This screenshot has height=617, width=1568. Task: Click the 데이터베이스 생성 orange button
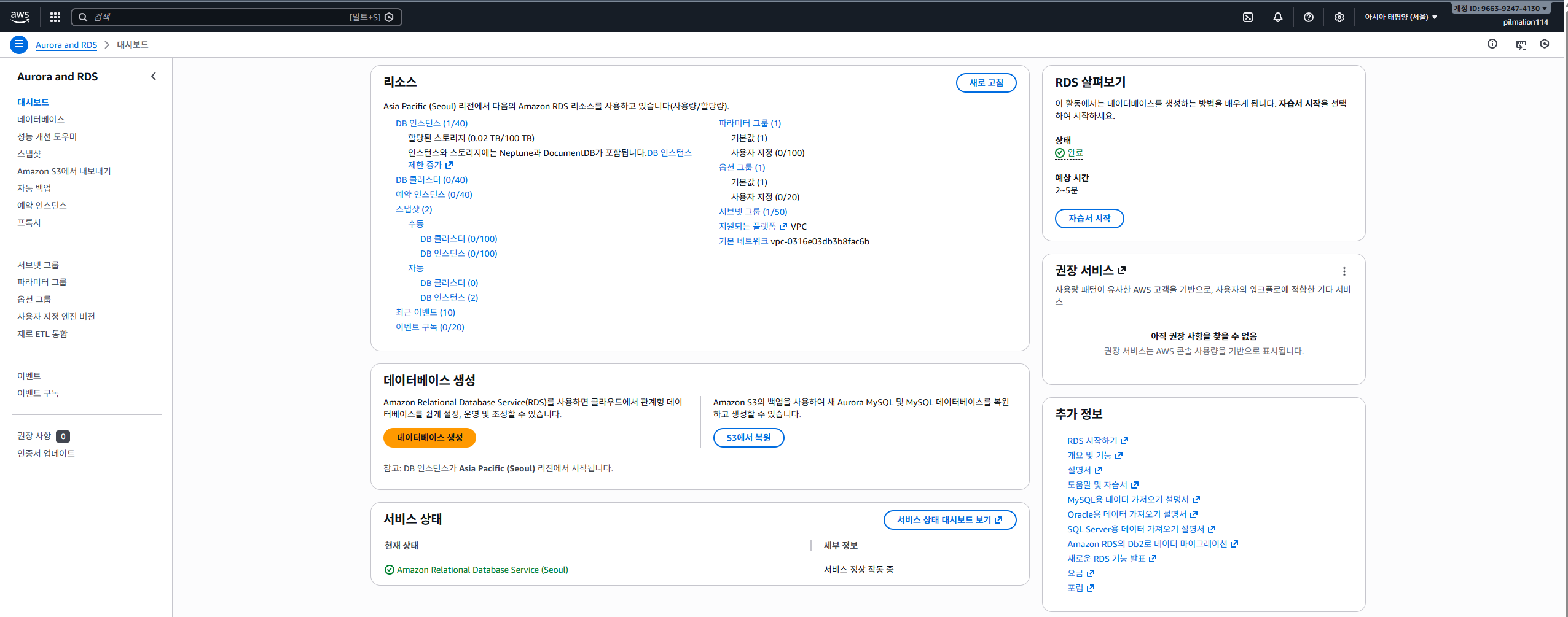point(429,438)
